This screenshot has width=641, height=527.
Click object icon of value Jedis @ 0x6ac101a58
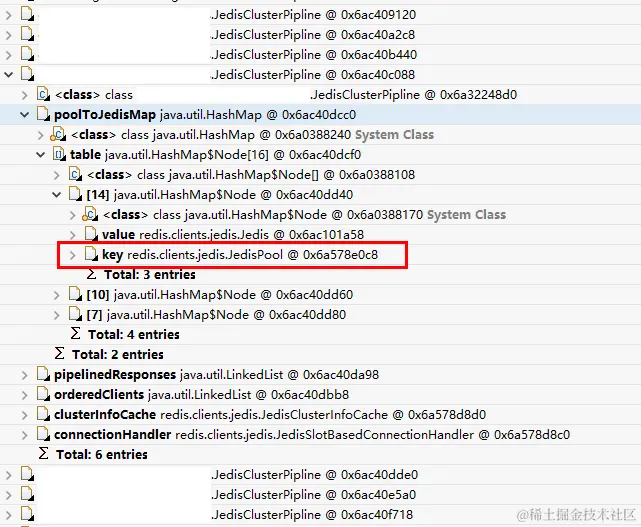click(x=91, y=234)
